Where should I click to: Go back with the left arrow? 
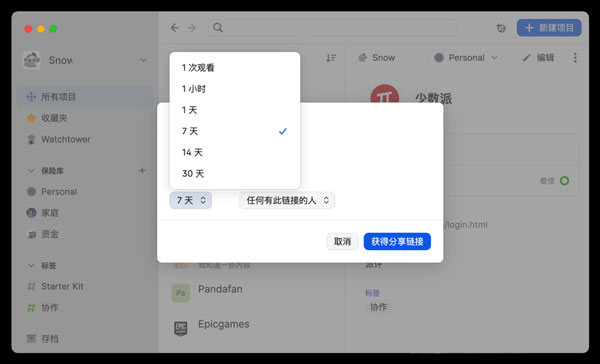(x=175, y=28)
